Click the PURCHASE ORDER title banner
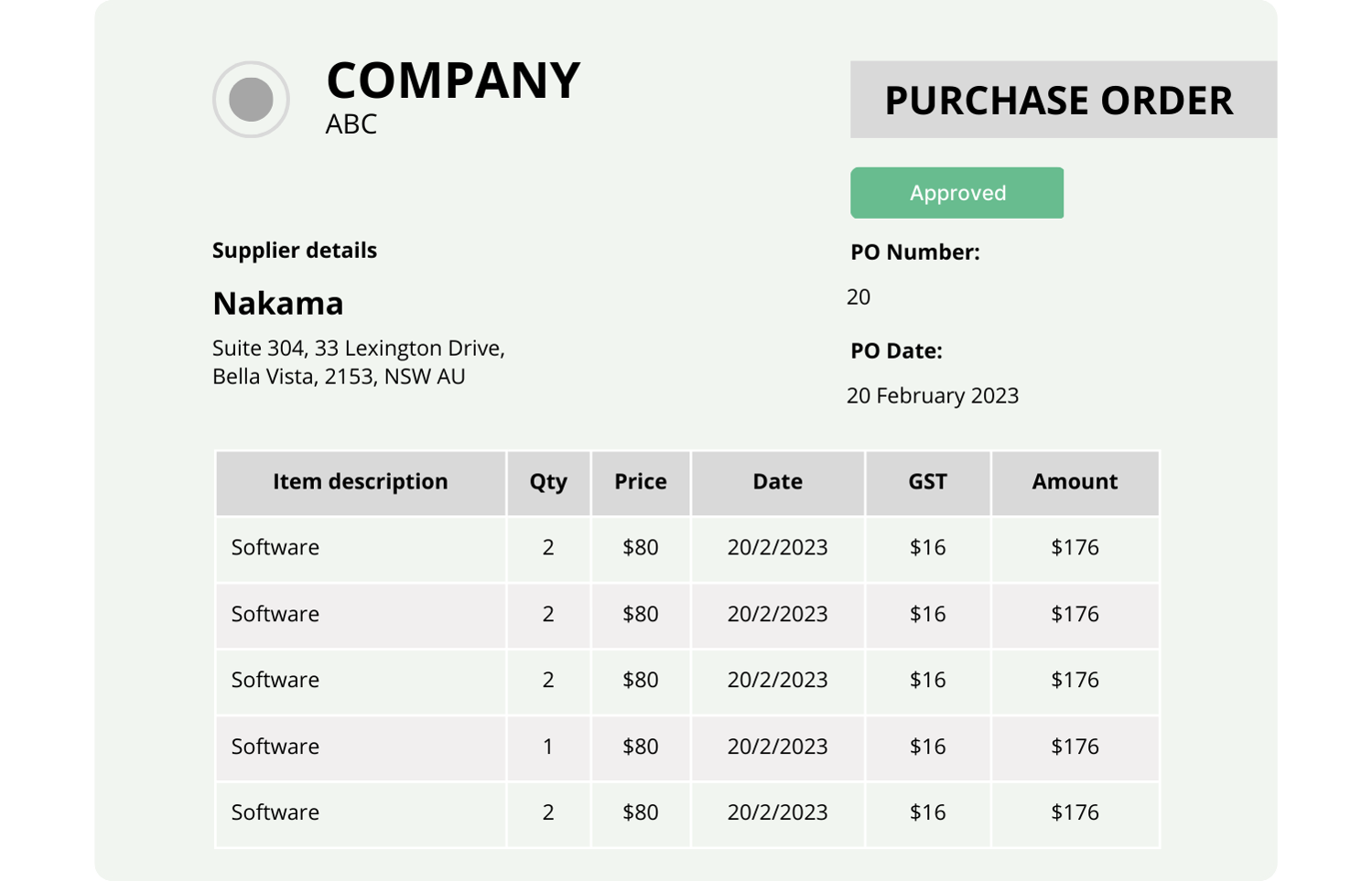Image resolution: width=1372 pixels, height=881 pixels. pyautogui.click(x=1064, y=100)
